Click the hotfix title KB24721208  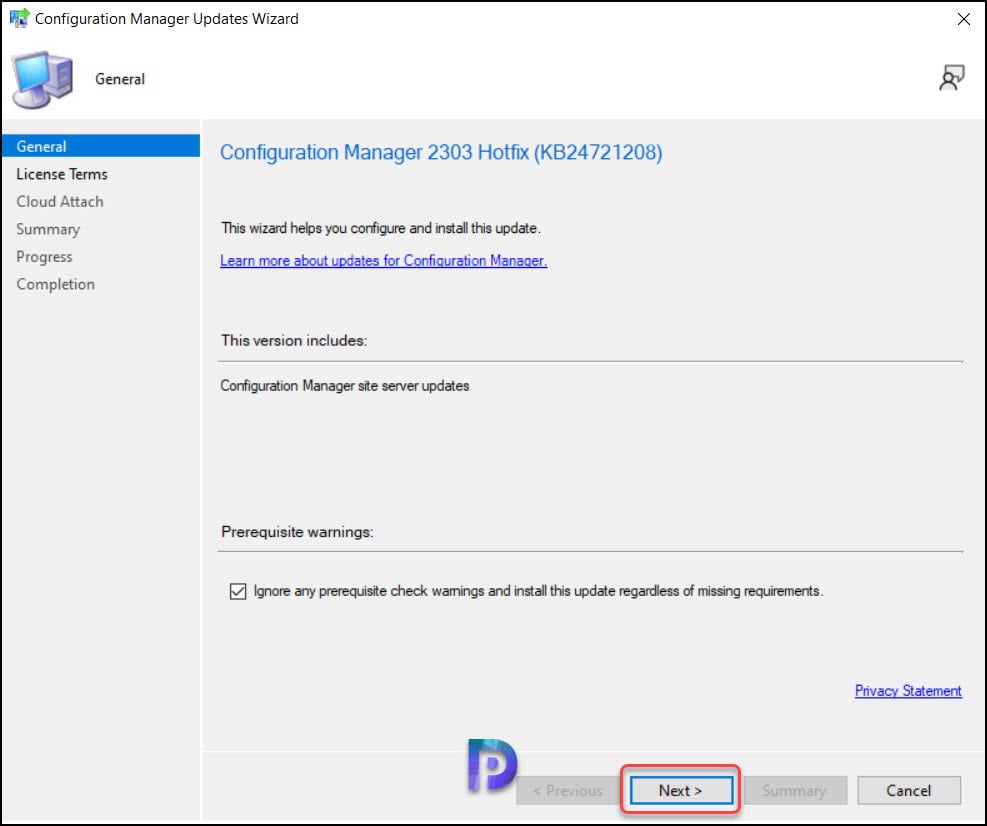click(x=441, y=152)
